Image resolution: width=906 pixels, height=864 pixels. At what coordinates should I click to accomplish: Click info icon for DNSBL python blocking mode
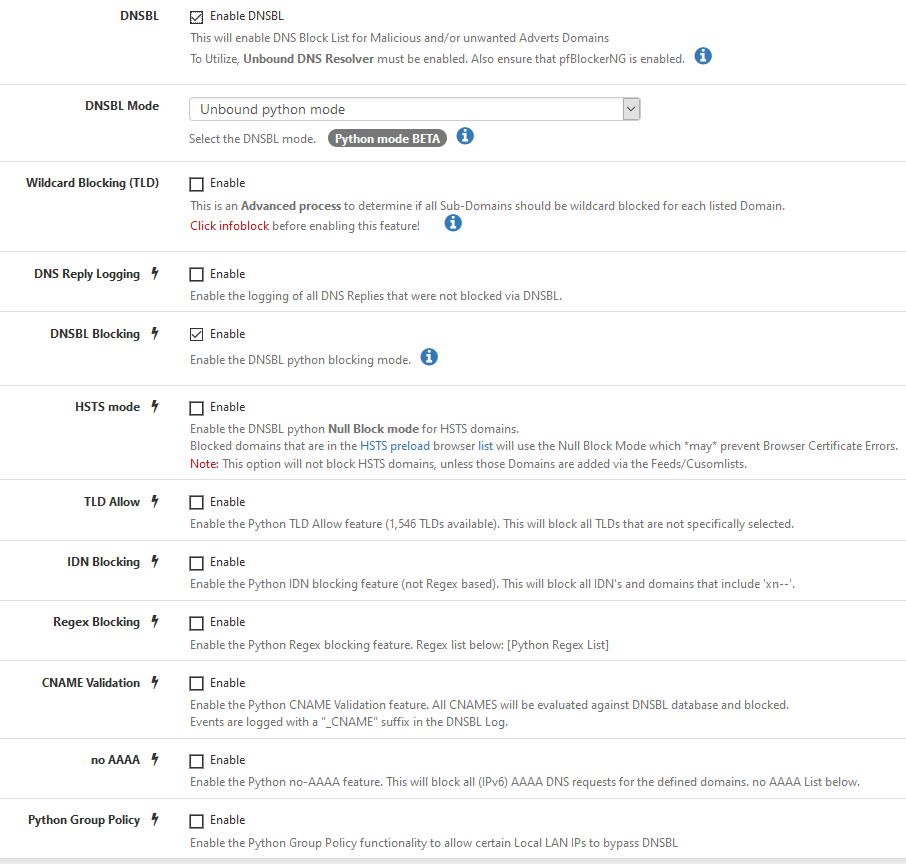point(429,357)
